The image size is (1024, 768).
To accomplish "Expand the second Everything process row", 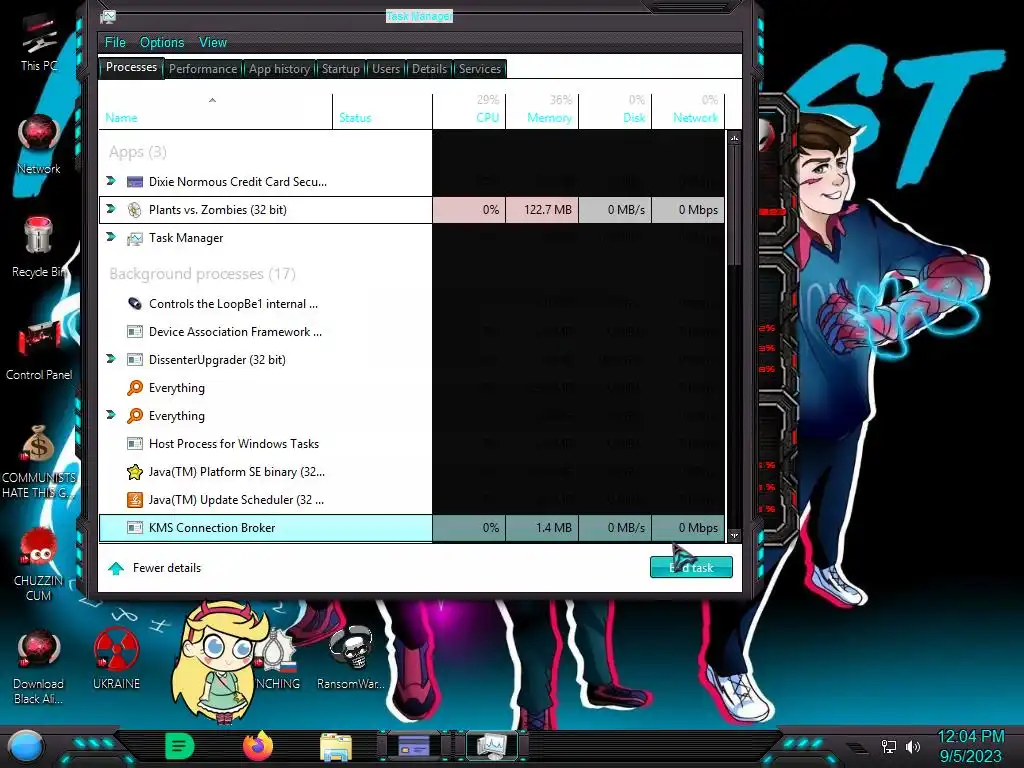I will (111, 415).
